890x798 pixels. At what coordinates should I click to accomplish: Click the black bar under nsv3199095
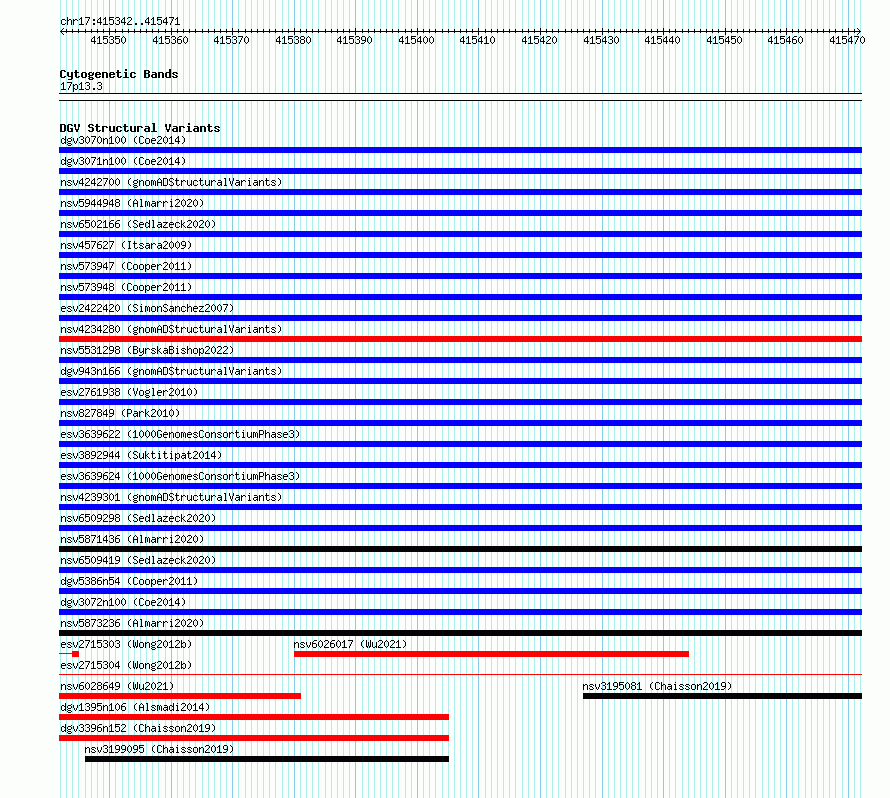[267, 759]
